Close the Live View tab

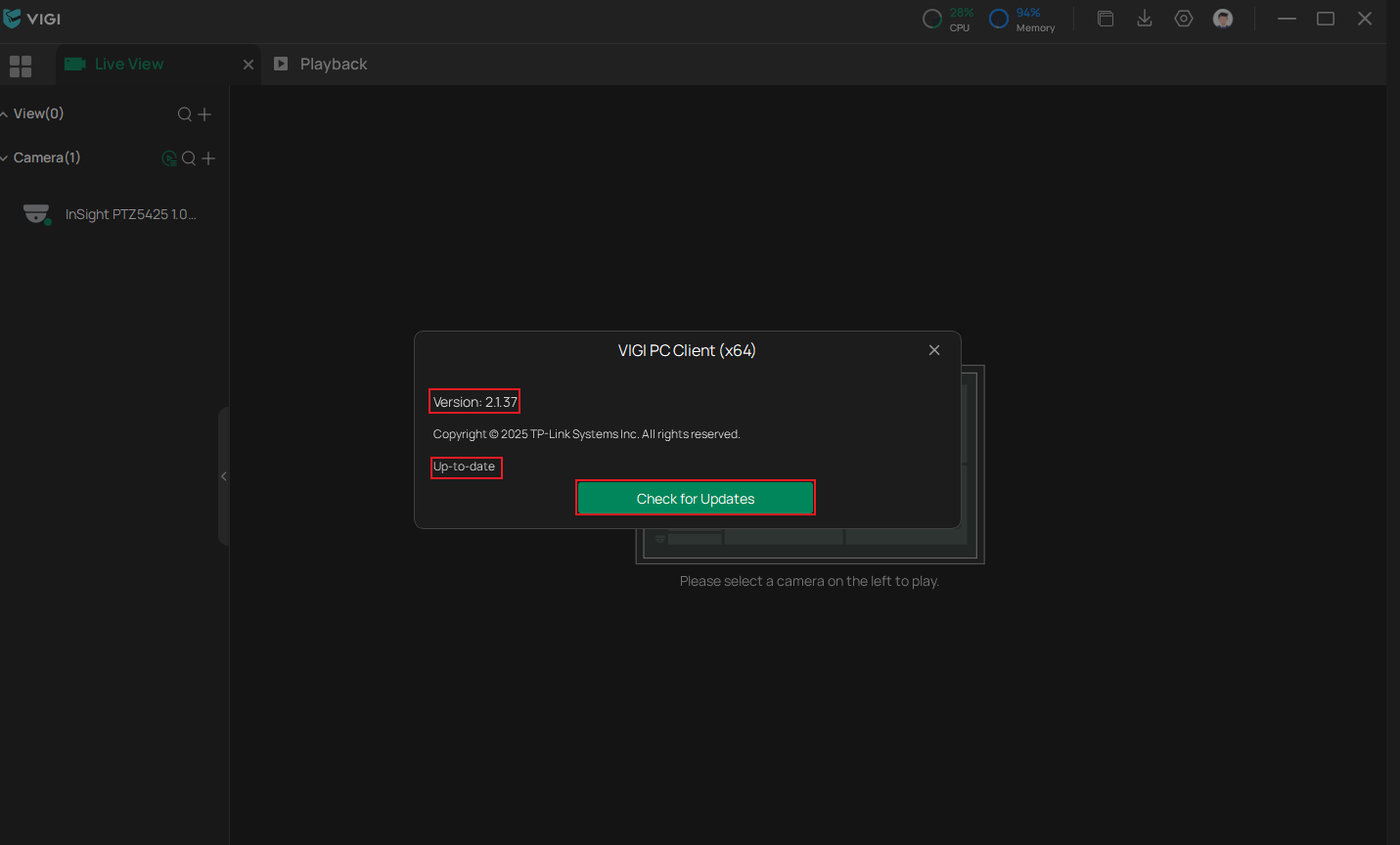pyautogui.click(x=248, y=65)
